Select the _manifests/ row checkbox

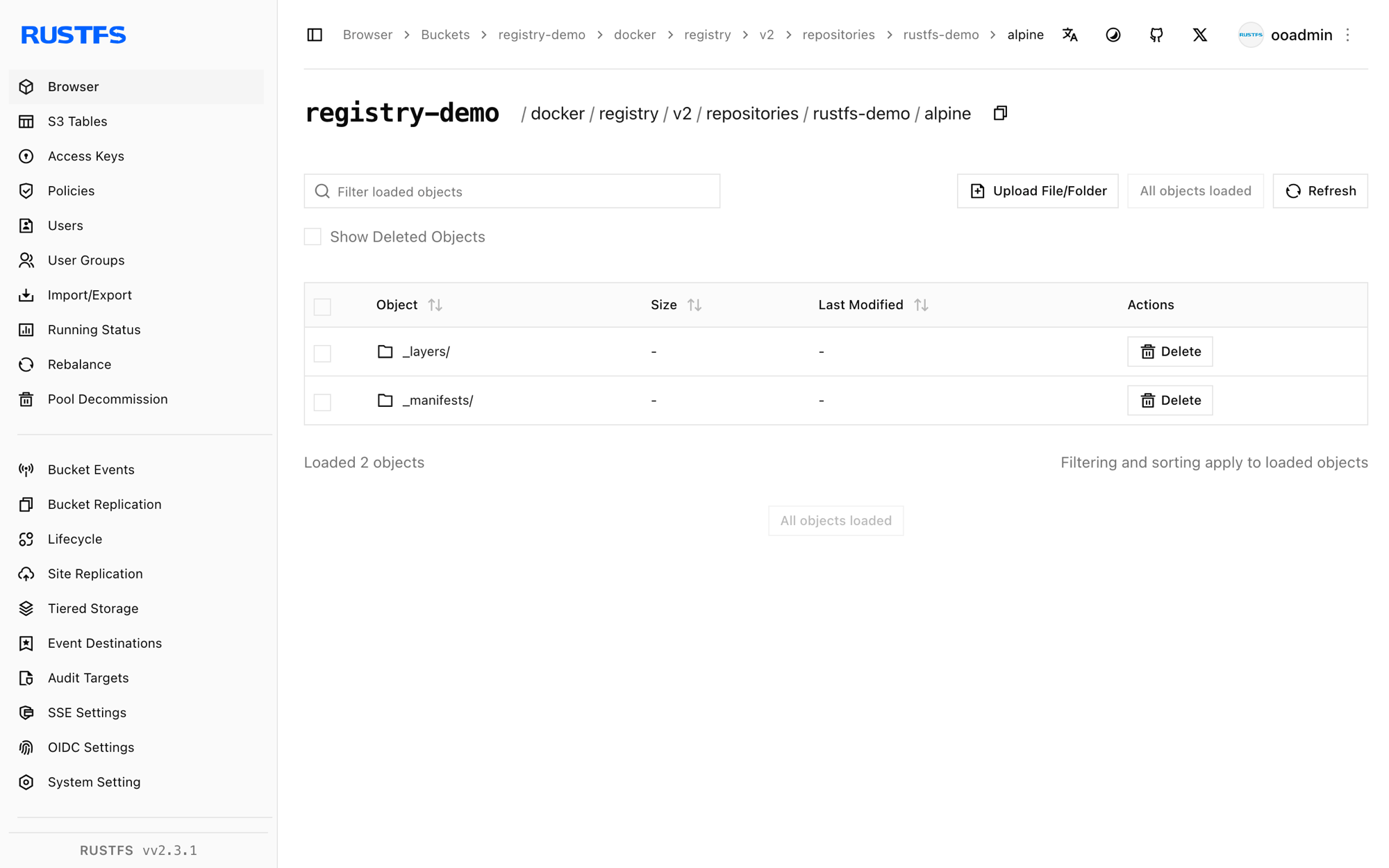322,401
